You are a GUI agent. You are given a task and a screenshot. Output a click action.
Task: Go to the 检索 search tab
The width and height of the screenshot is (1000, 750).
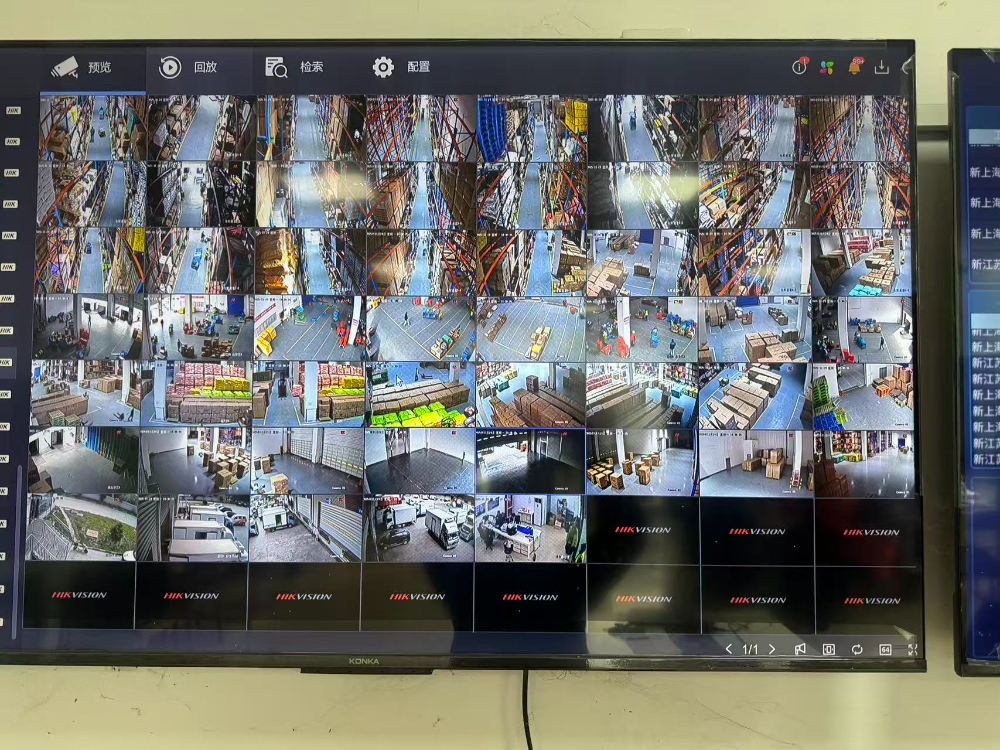coord(294,66)
